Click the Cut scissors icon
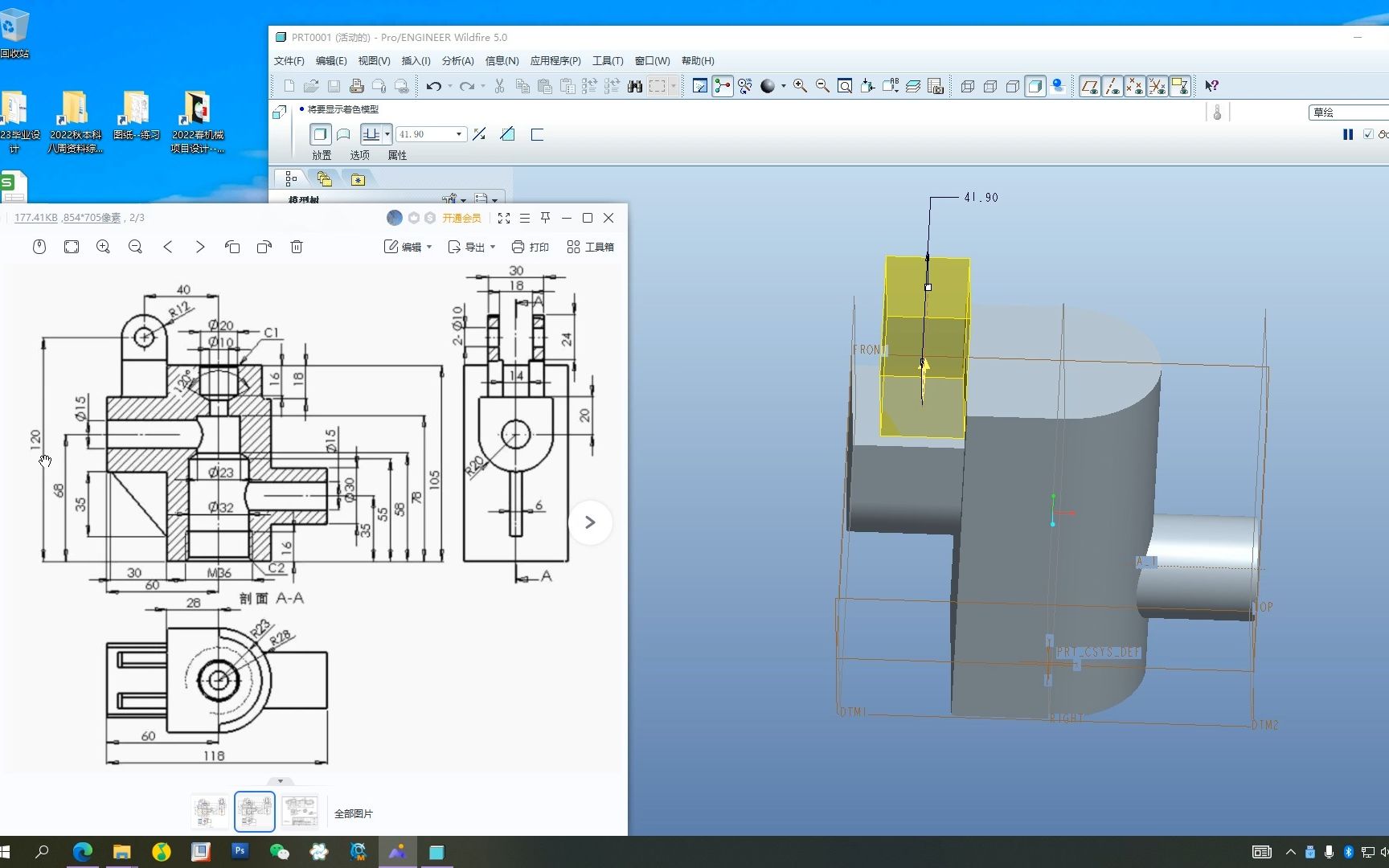The image size is (1389, 868). point(499,86)
